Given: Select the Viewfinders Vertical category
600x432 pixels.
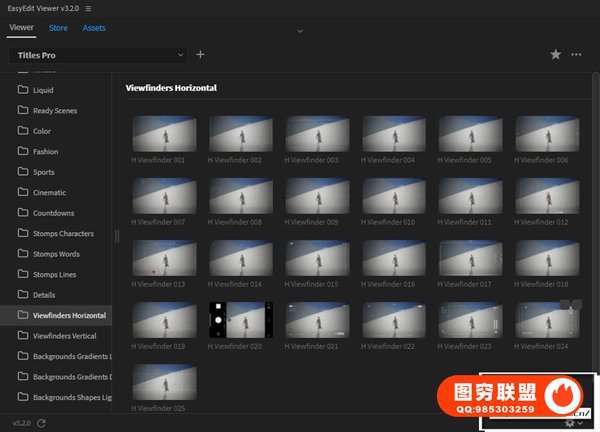Looking at the screenshot, I should [x=70, y=336].
